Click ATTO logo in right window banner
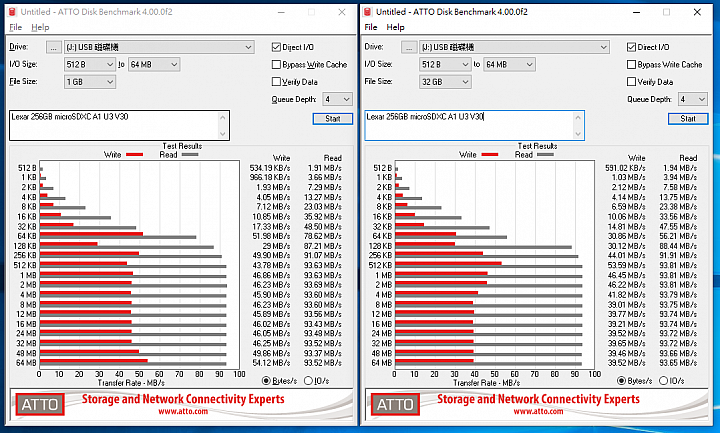720x433 pixels. pos(395,404)
